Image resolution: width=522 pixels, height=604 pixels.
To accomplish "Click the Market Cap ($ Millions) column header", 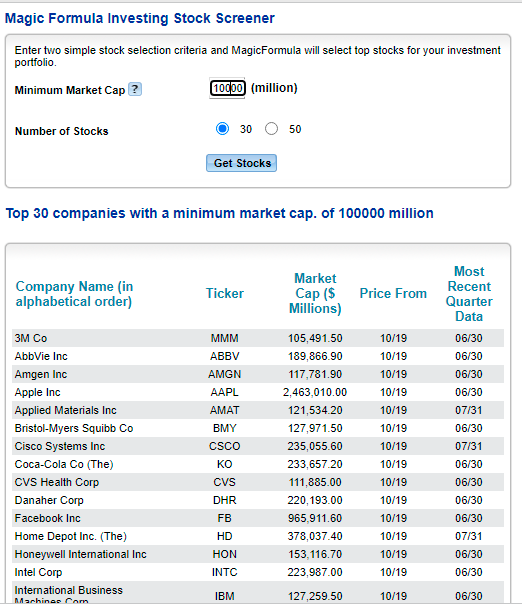I will click(315, 293).
